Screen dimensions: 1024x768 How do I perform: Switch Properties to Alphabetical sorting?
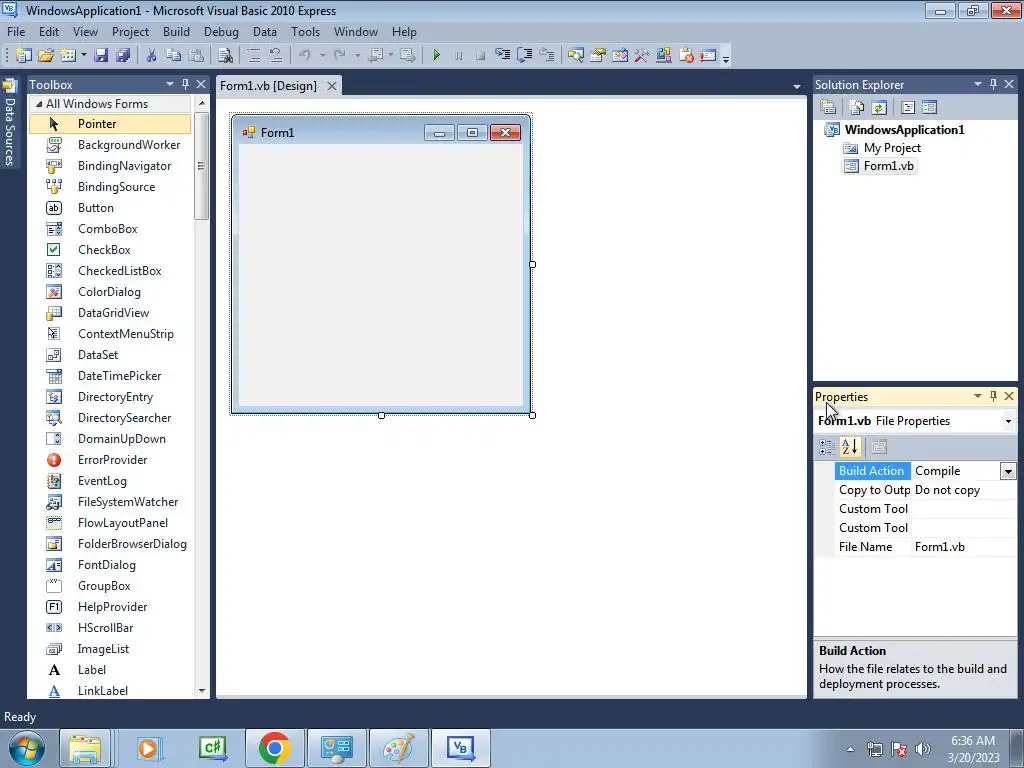click(850, 447)
